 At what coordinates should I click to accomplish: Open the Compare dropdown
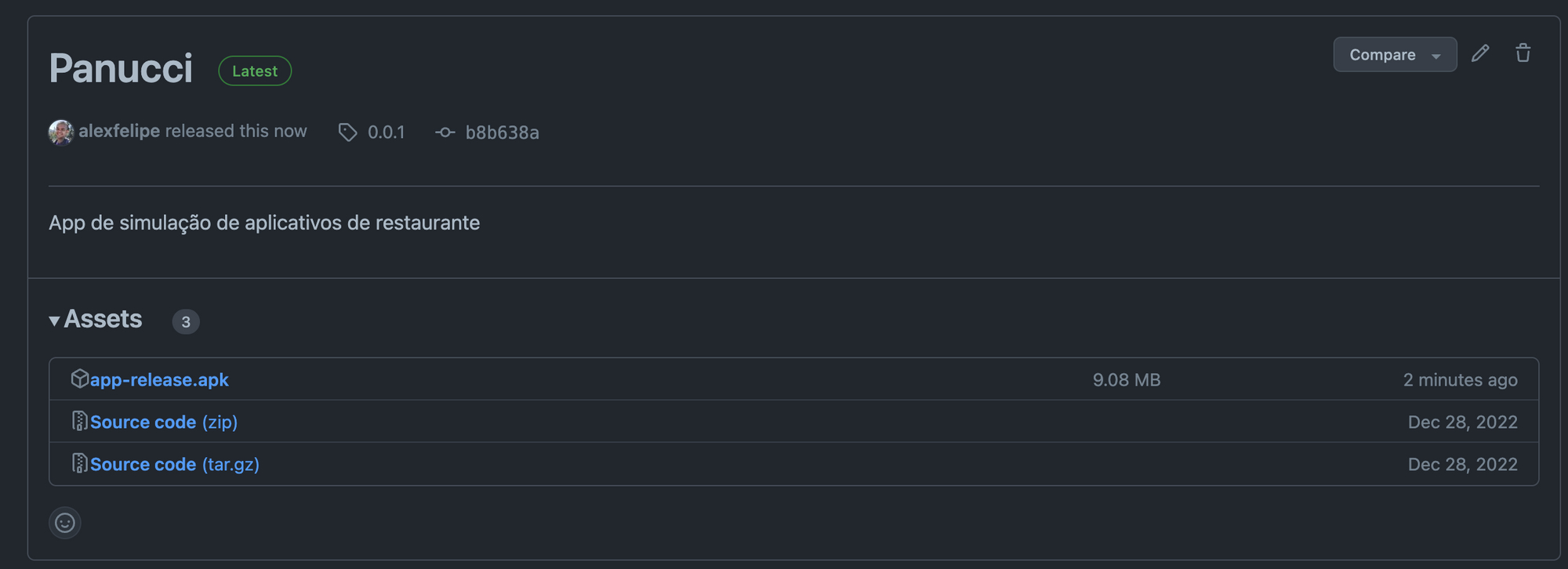1395,54
